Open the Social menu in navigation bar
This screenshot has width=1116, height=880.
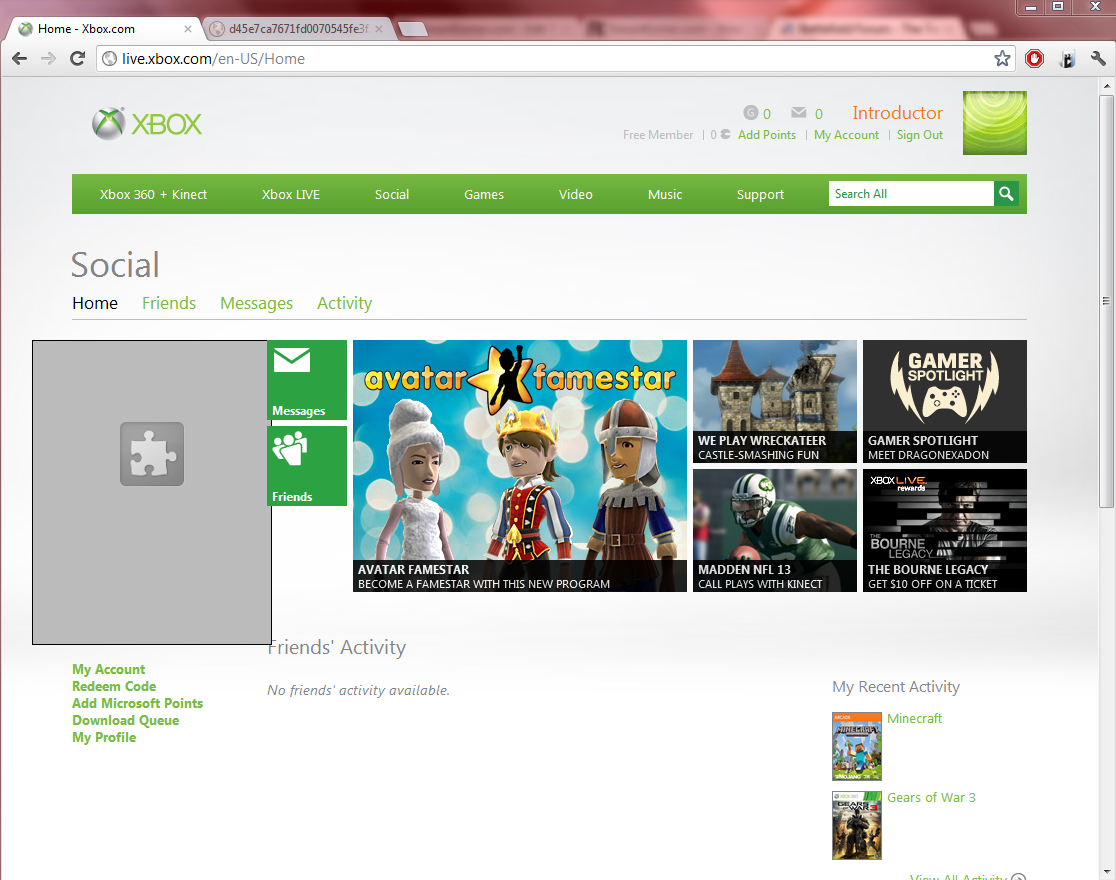pos(391,194)
